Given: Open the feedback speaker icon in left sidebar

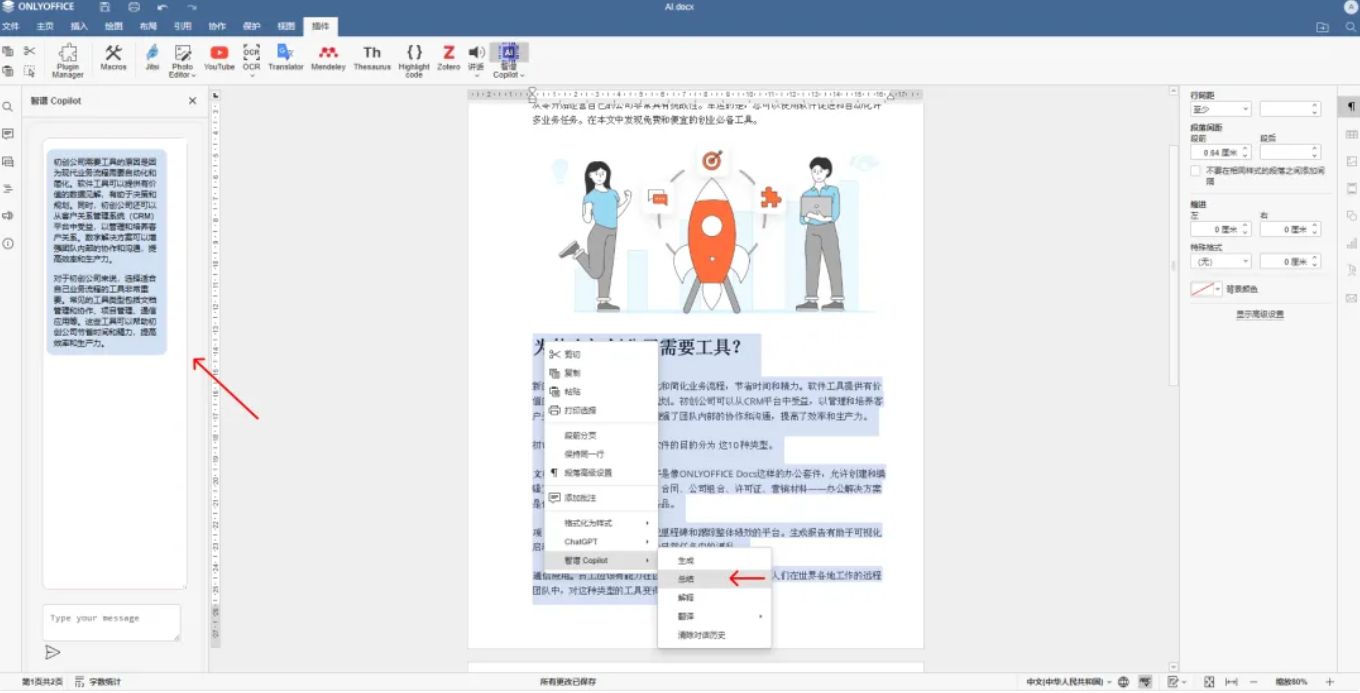Looking at the screenshot, I should [8, 216].
